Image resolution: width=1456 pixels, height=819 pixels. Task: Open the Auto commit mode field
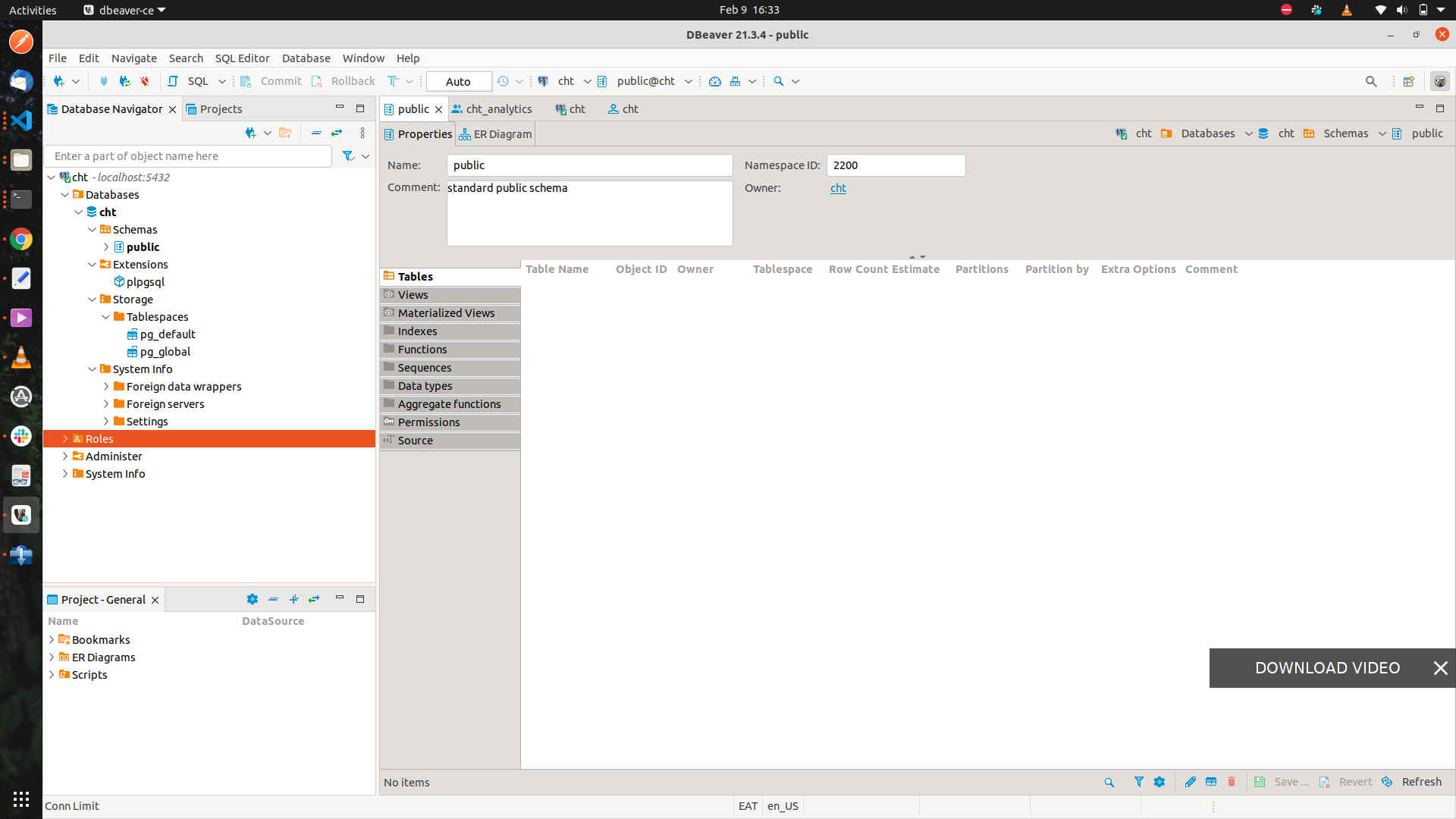pos(459,81)
